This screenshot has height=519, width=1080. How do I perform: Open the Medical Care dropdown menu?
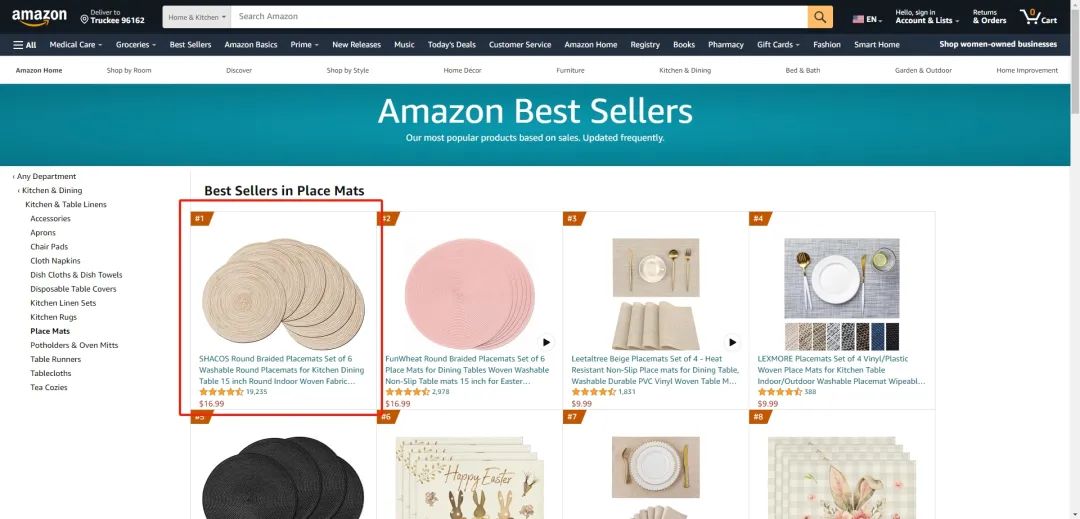point(76,45)
